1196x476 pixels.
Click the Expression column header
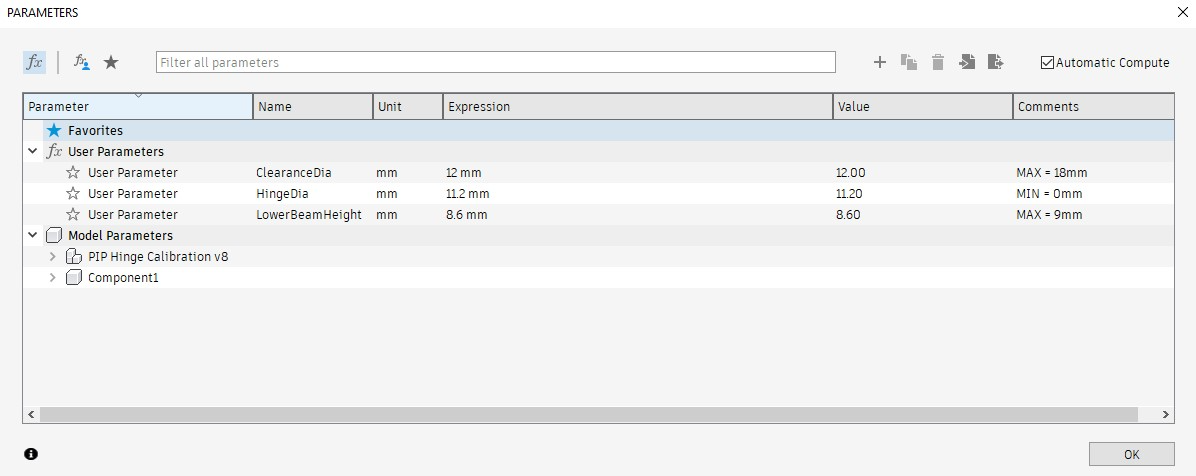tap(638, 107)
